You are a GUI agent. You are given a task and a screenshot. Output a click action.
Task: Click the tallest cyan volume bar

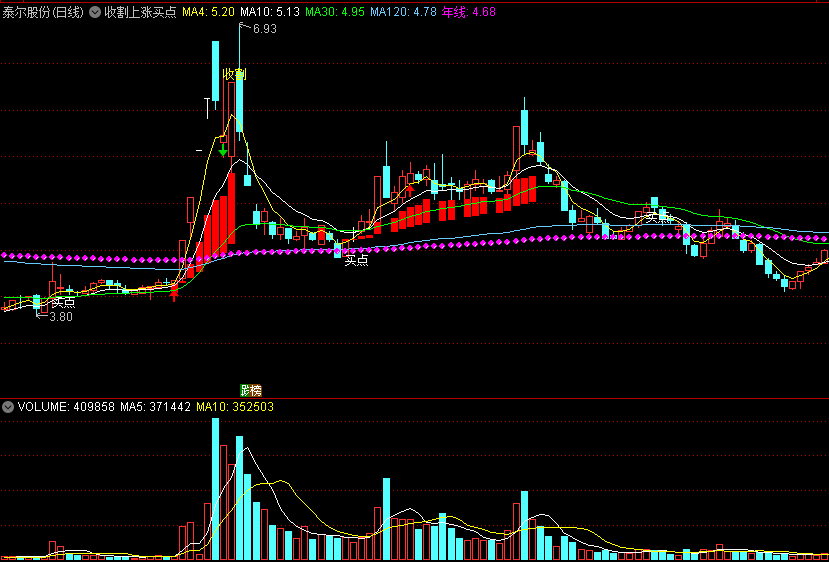[x=215, y=489]
